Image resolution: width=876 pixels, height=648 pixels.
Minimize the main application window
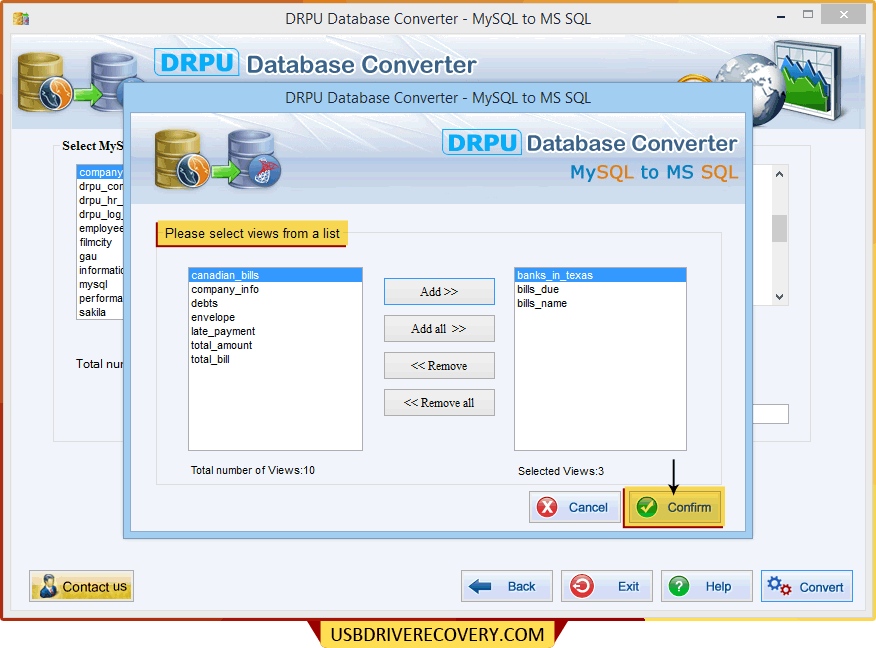(781, 17)
